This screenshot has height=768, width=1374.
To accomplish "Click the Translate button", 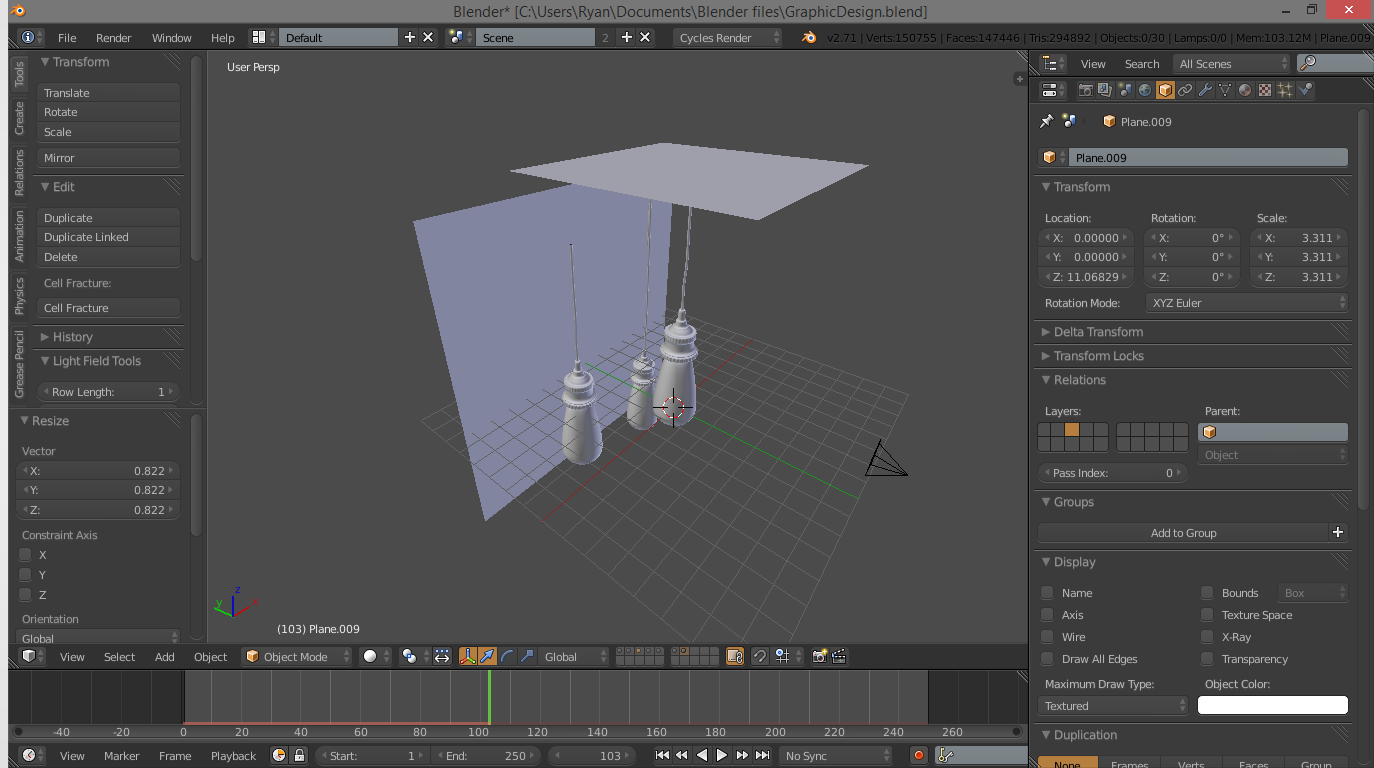I will [x=108, y=92].
